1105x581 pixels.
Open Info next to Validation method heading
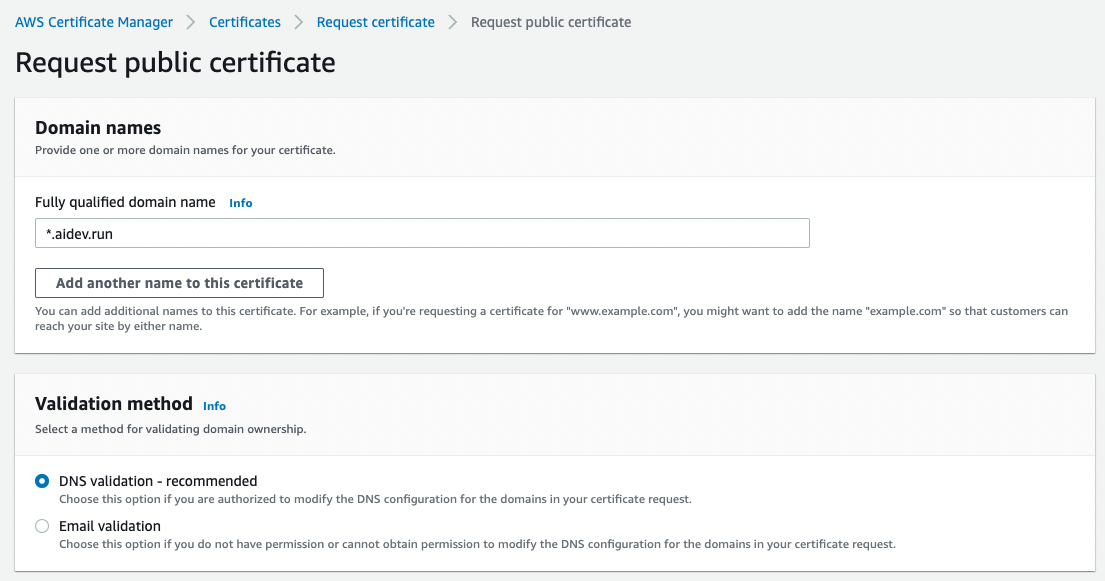click(x=214, y=406)
